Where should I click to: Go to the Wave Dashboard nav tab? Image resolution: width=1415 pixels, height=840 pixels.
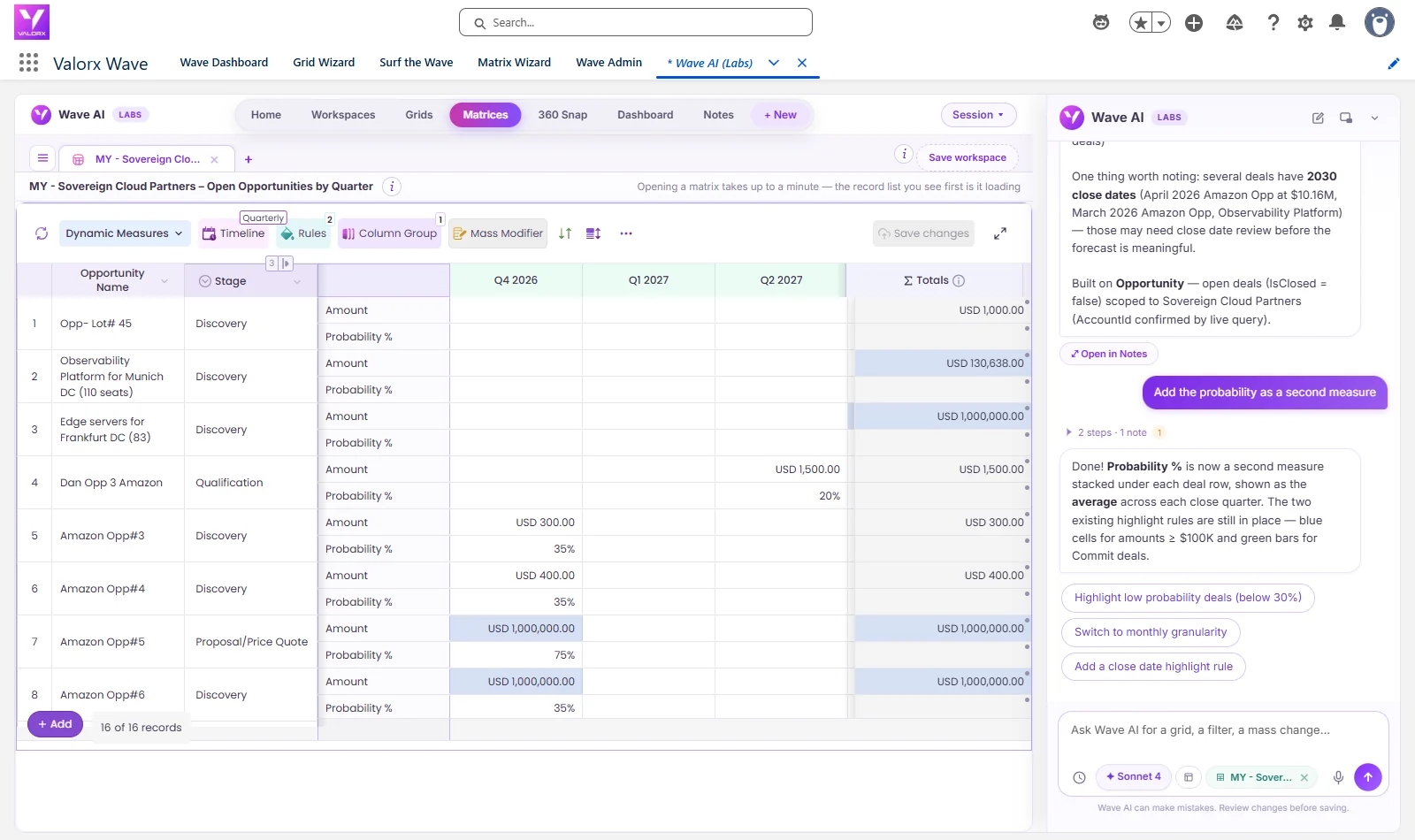[x=224, y=63]
